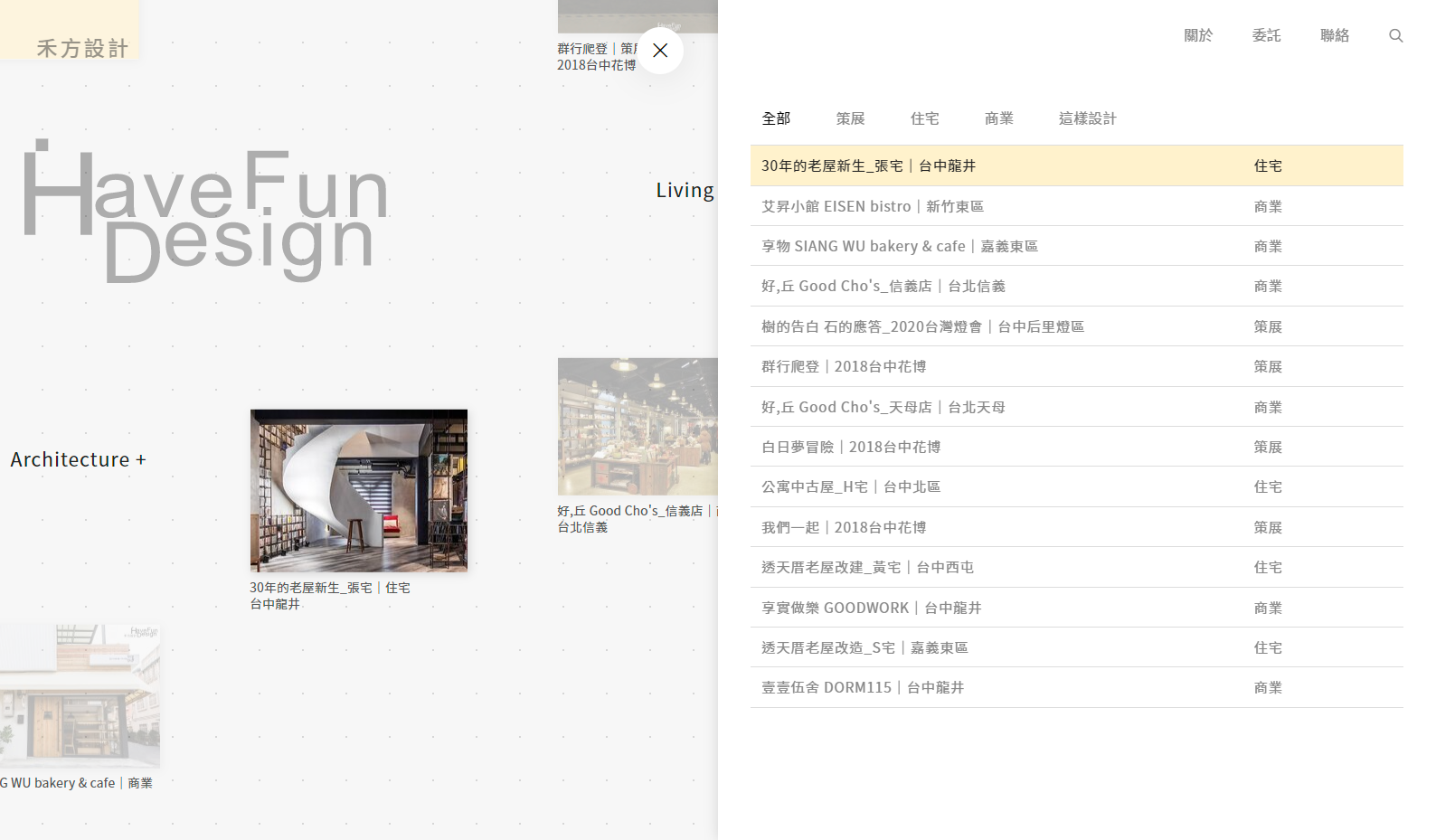Open the 關於 menu item
The image size is (1436, 840).
[1198, 35]
